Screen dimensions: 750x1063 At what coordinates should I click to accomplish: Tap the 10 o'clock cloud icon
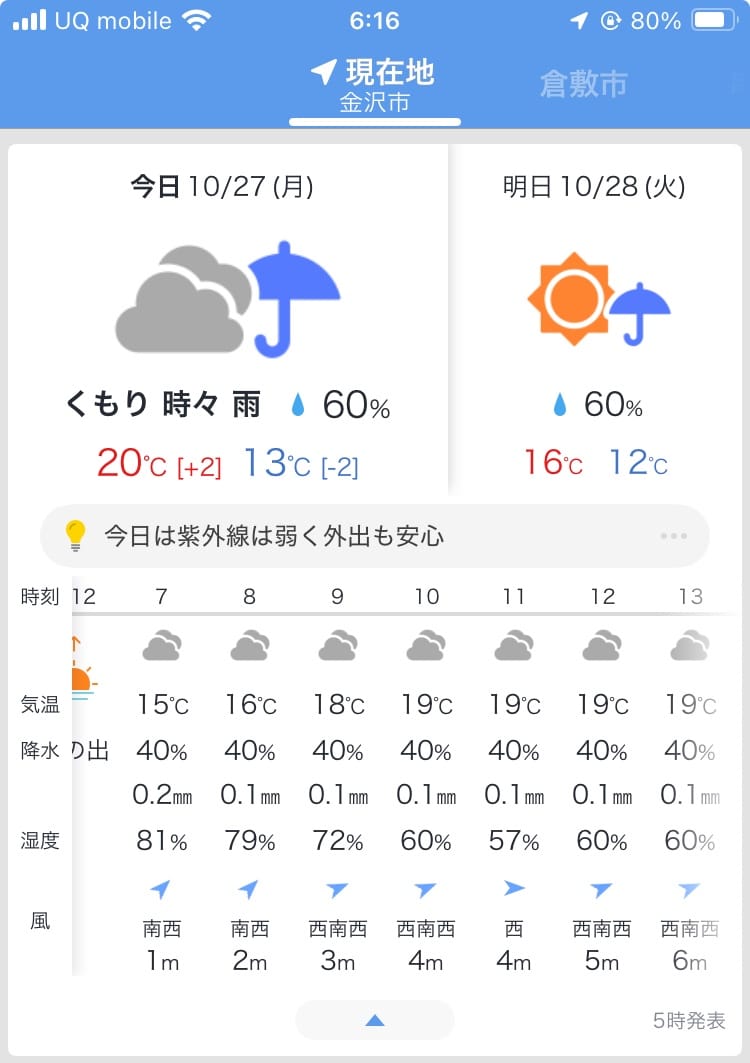pyautogui.click(x=426, y=646)
